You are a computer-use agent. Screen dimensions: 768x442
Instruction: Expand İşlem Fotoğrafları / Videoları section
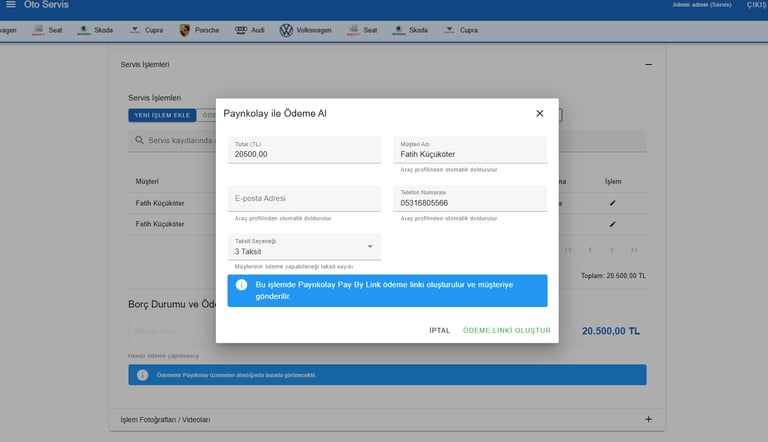648,419
